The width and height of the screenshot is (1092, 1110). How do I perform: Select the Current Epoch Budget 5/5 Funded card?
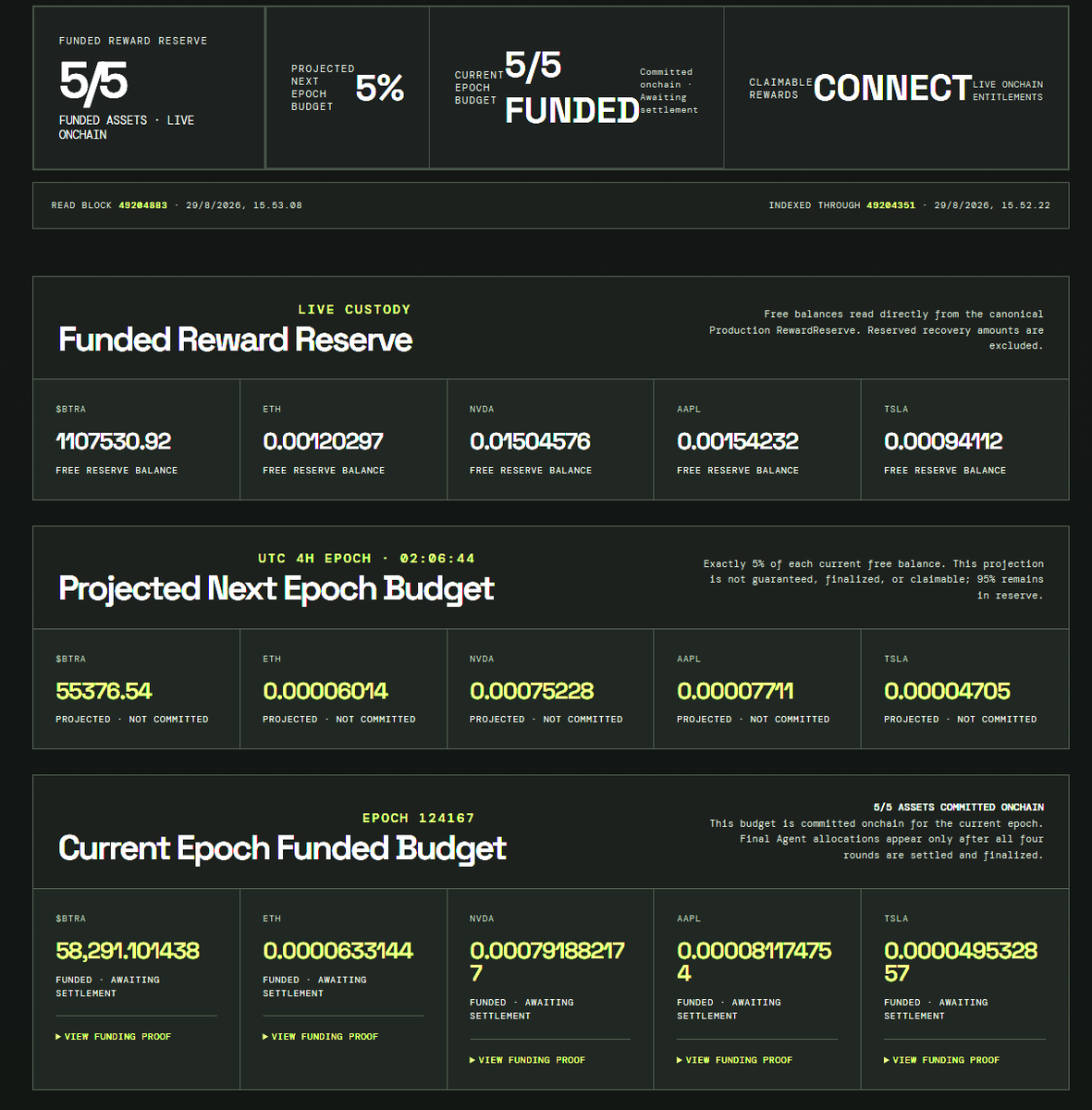577,88
